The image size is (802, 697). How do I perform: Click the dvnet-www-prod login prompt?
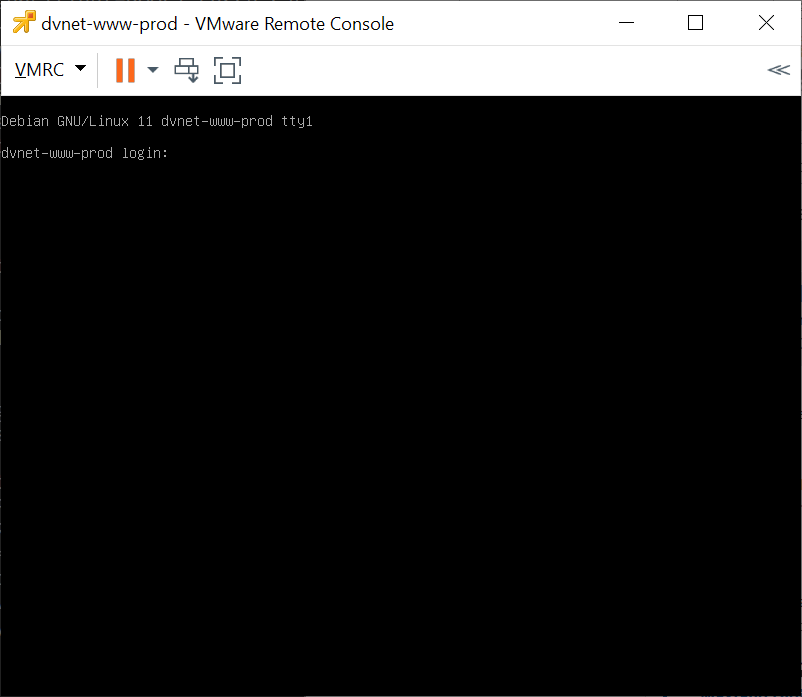pyautogui.click(x=85, y=153)
